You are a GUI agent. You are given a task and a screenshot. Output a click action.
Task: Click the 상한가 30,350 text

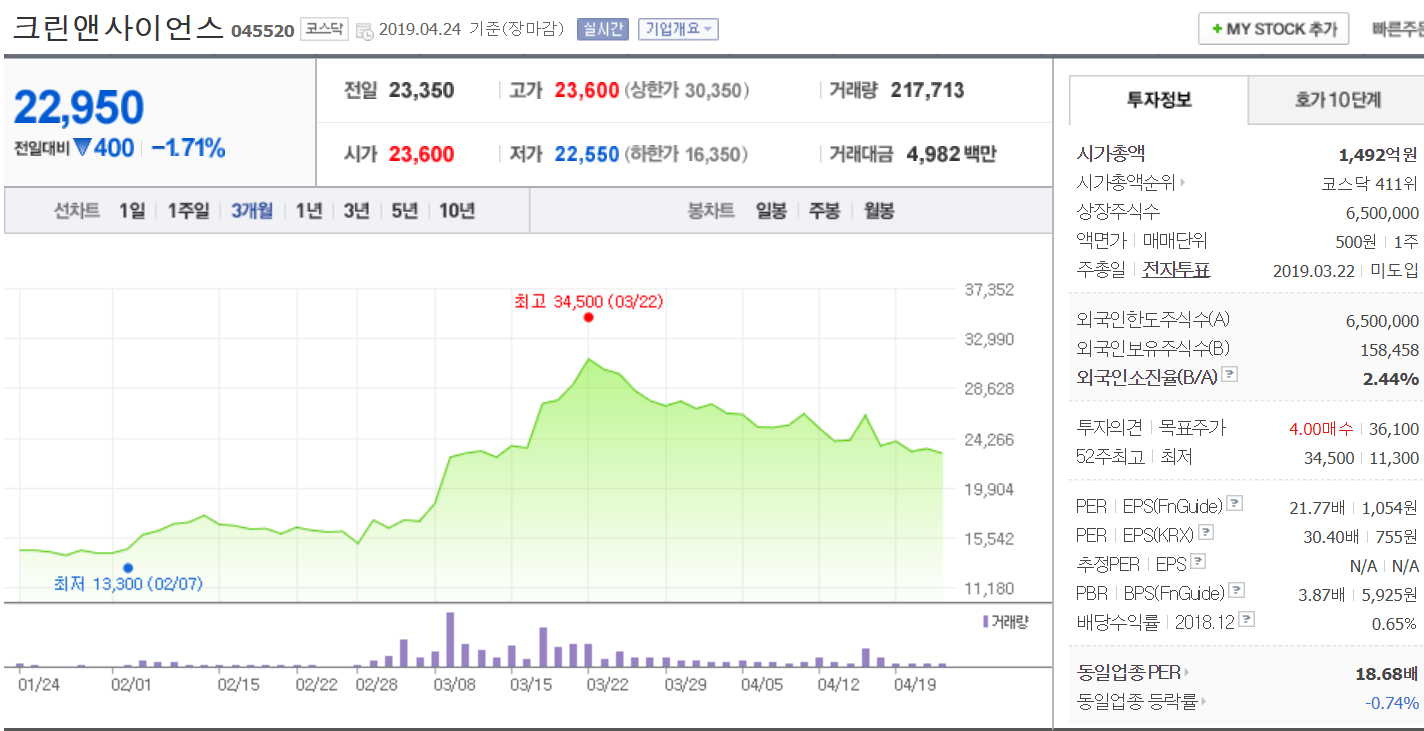(687, 91)
